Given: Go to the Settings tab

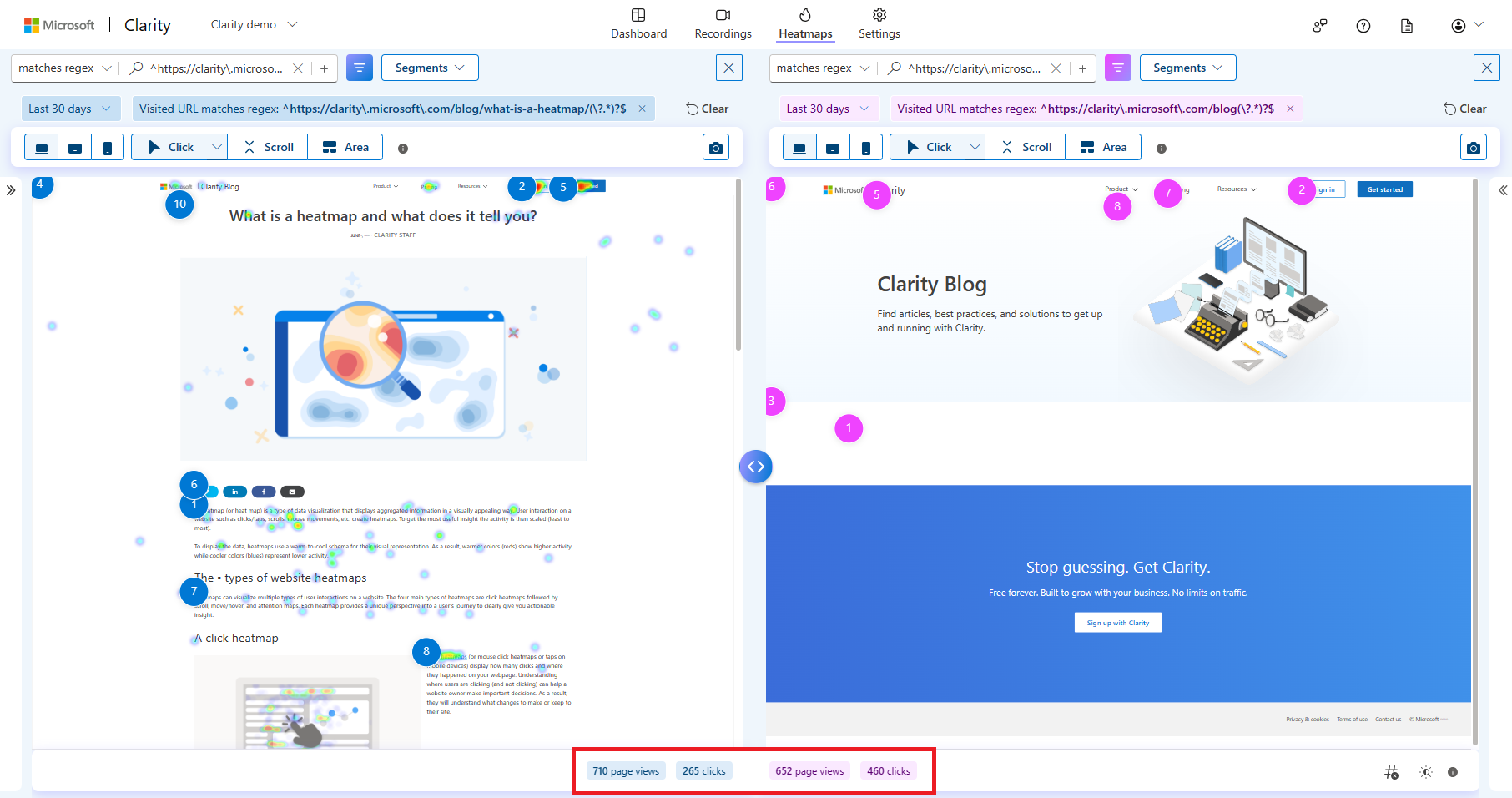Looking at the screenshot, I should click(879, 24).
